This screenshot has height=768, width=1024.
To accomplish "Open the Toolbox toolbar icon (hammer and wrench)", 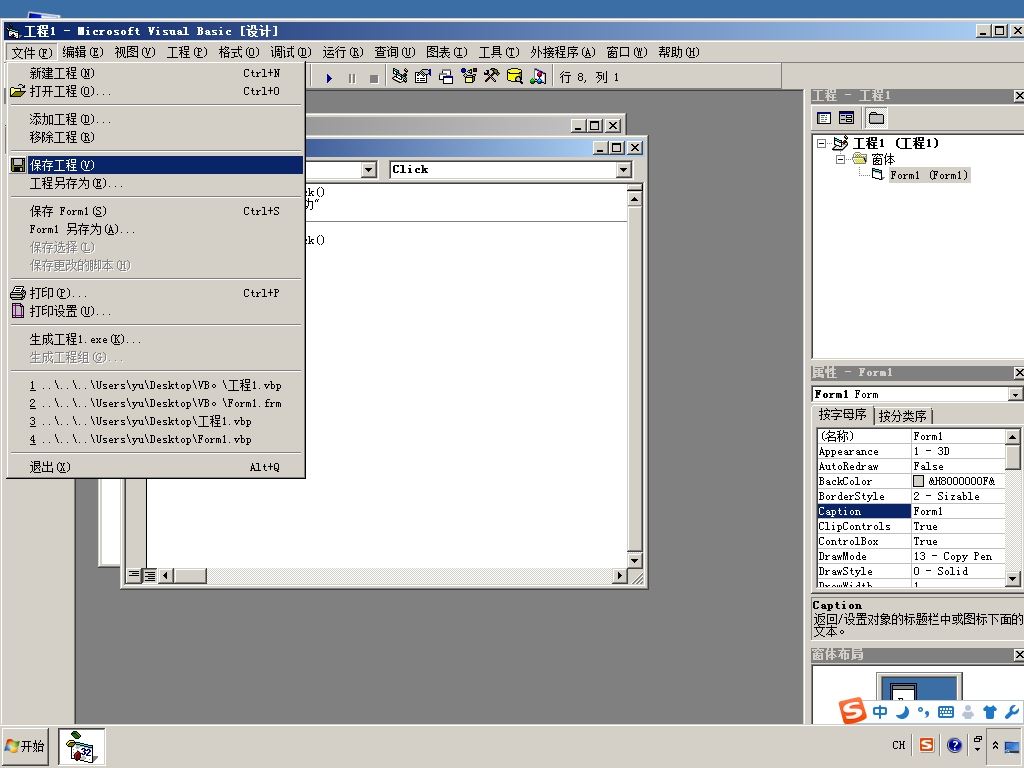I will pyautogui.click(x=491, y=76).
